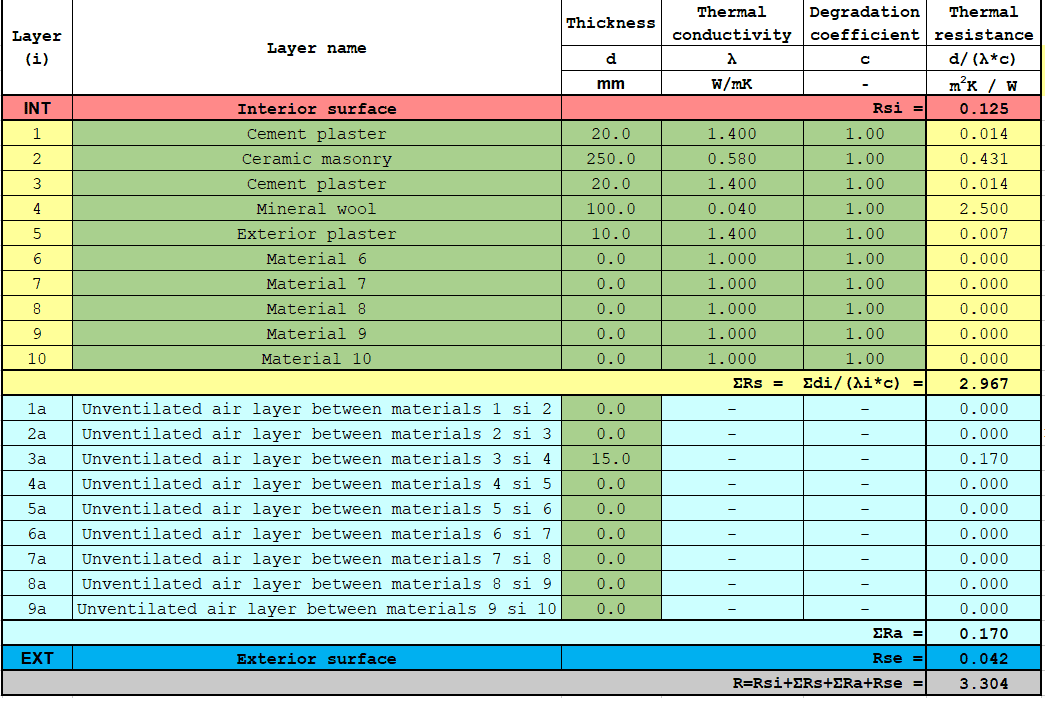Screen dimensions: 1045x706
Task: Select Mineral wool thermal conductivity 0.040 cell
Action: pos(732,209)
